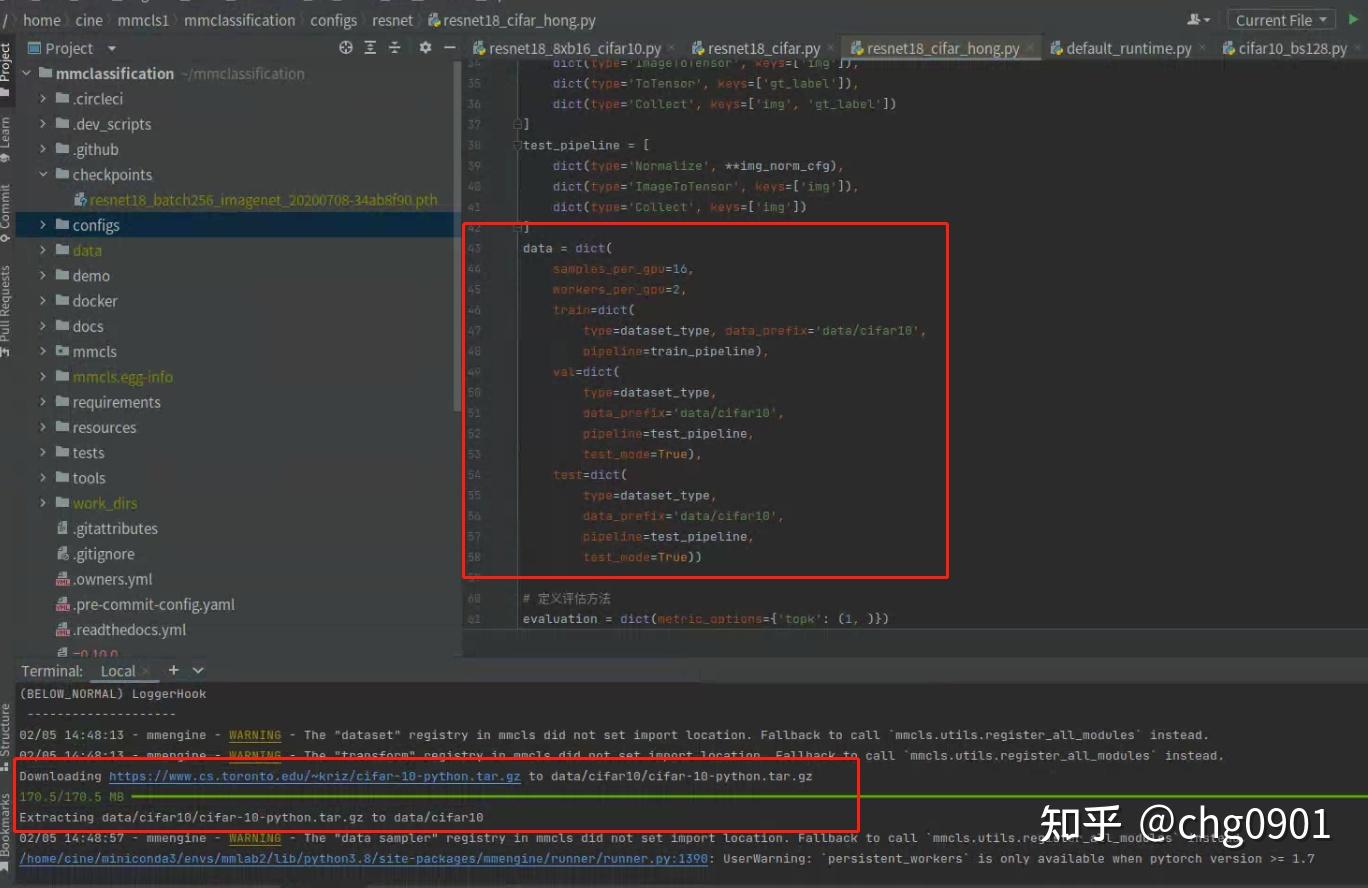Open the Project panel options gear icon
This screenshot has height=888, width=1368.
(424, 48)
